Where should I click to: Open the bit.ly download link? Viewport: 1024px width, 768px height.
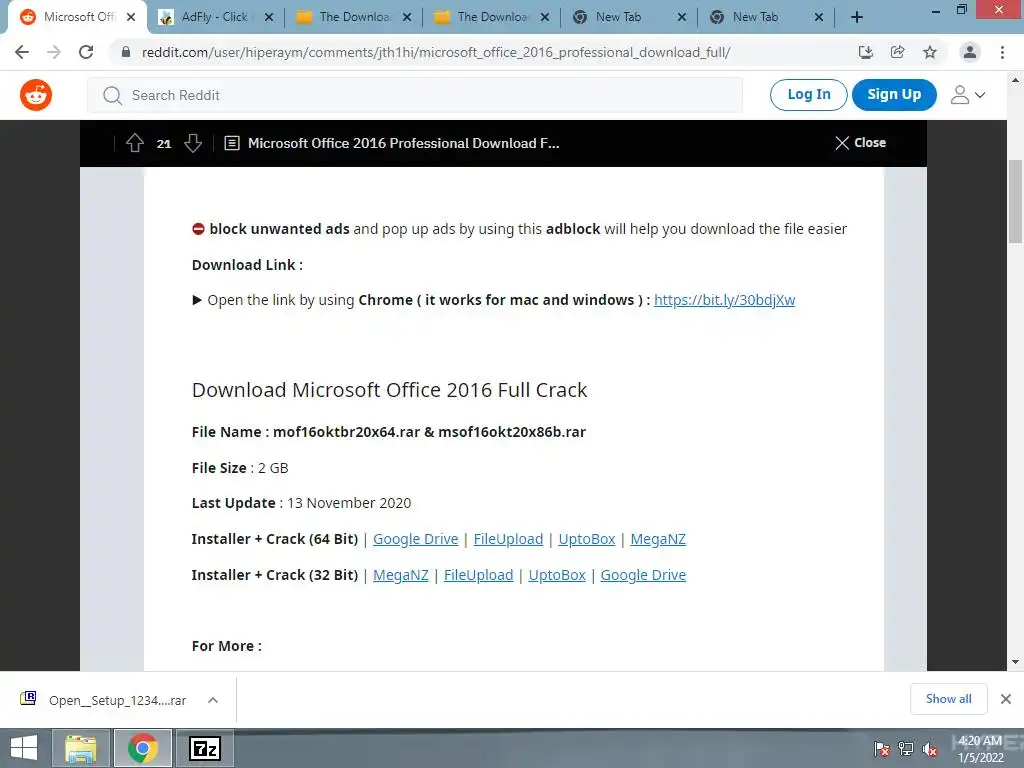coord(724,300)
